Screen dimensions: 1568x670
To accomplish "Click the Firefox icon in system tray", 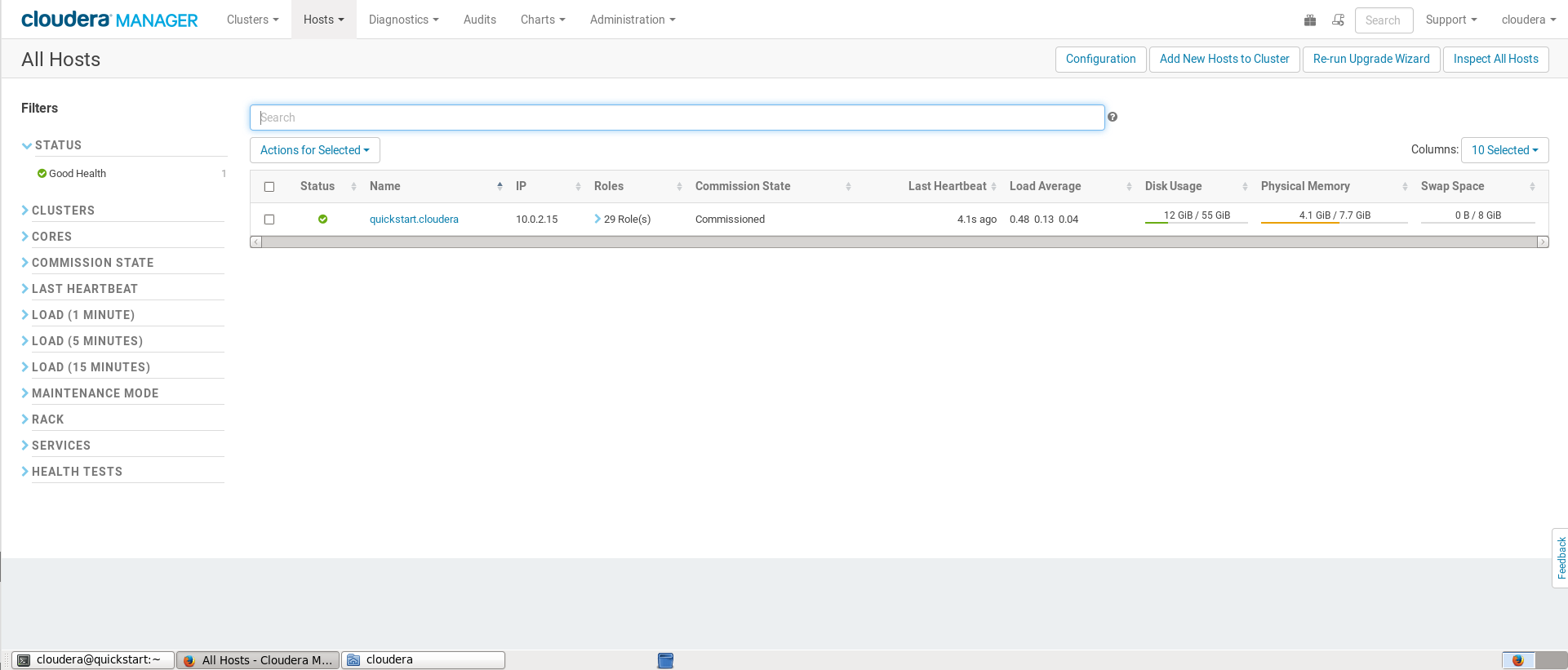I will tap(1518, 660).
